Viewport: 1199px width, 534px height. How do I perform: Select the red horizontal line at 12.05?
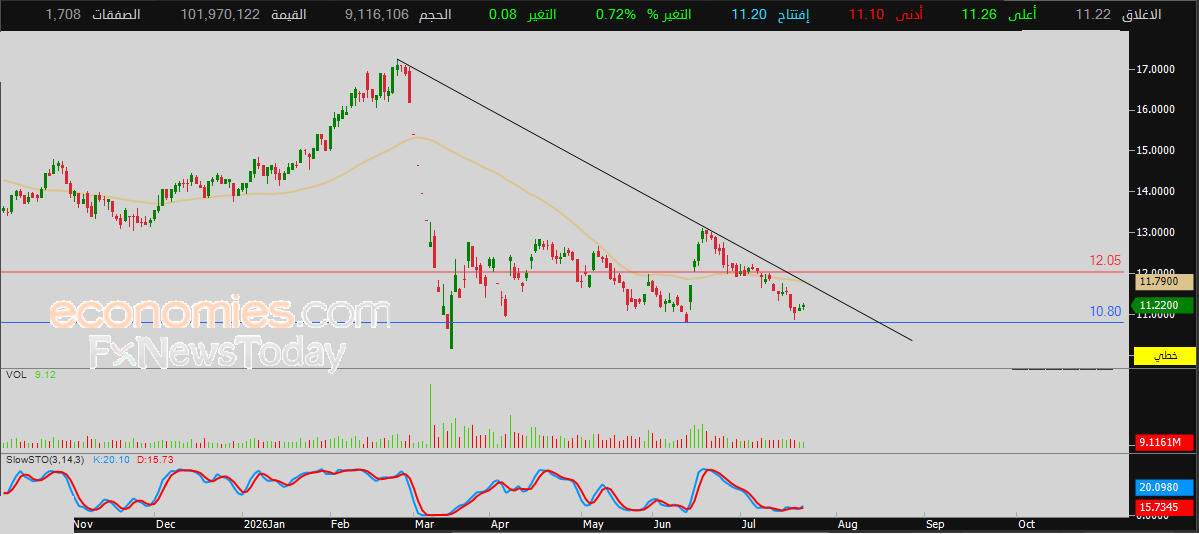click(x=562, y=272)
